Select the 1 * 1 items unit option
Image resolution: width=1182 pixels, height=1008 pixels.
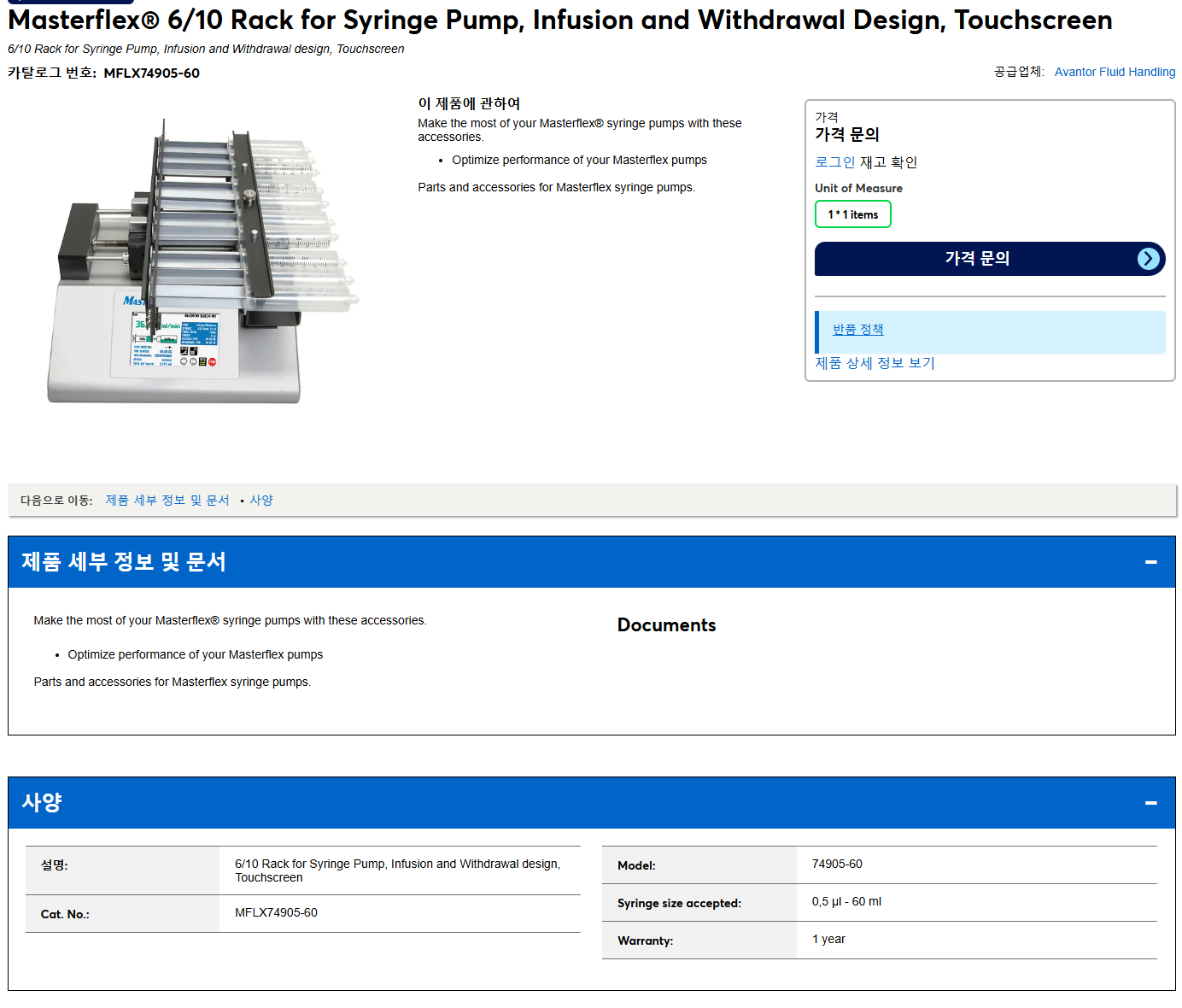click(x=853, y=214)
